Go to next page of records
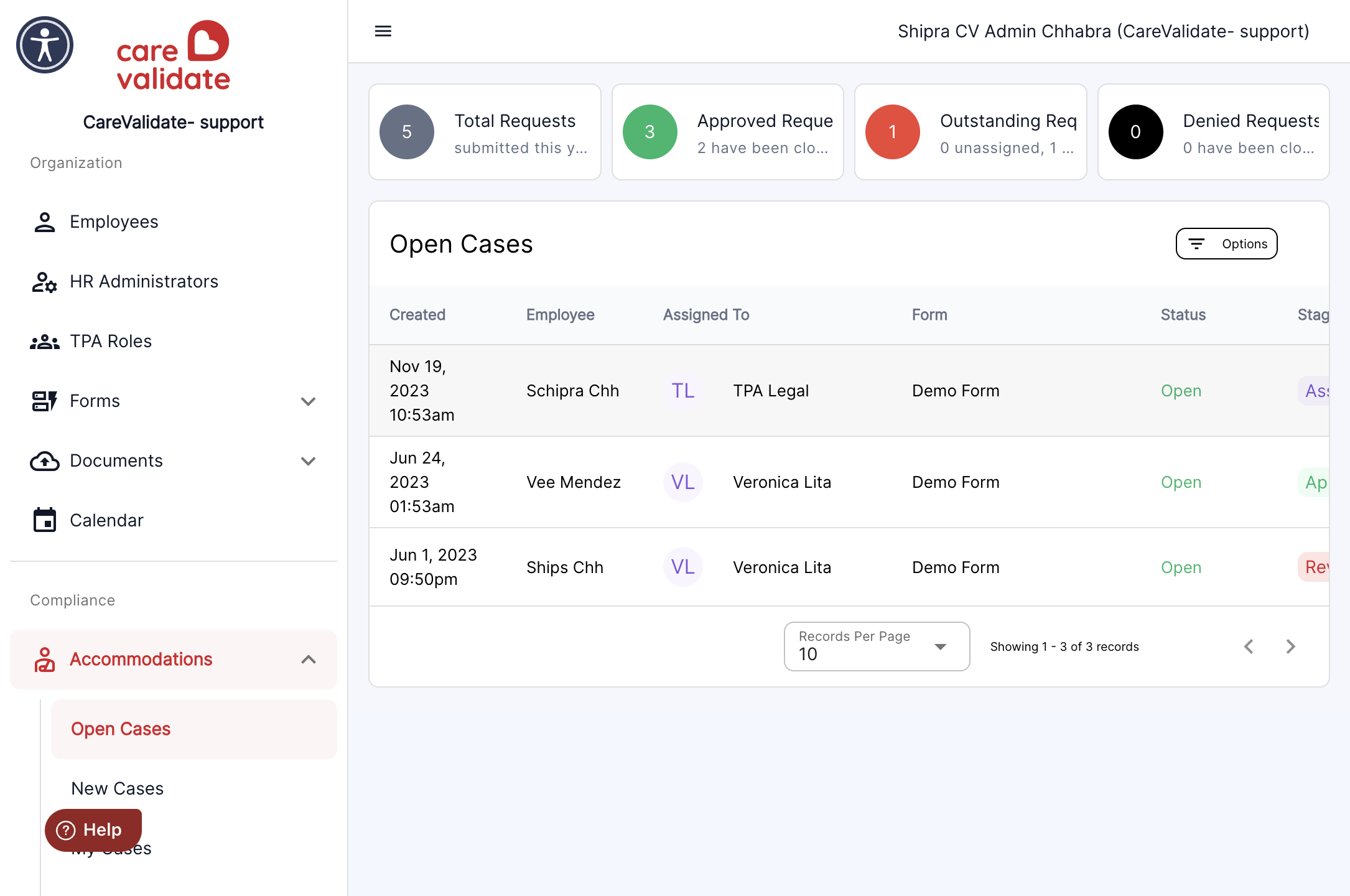The height and width of the screenshot is (896, 1350). [1291, 646]
